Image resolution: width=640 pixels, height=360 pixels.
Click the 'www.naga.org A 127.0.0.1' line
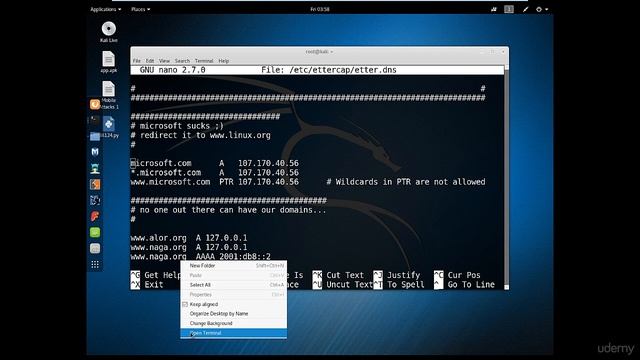click(189, 247)
